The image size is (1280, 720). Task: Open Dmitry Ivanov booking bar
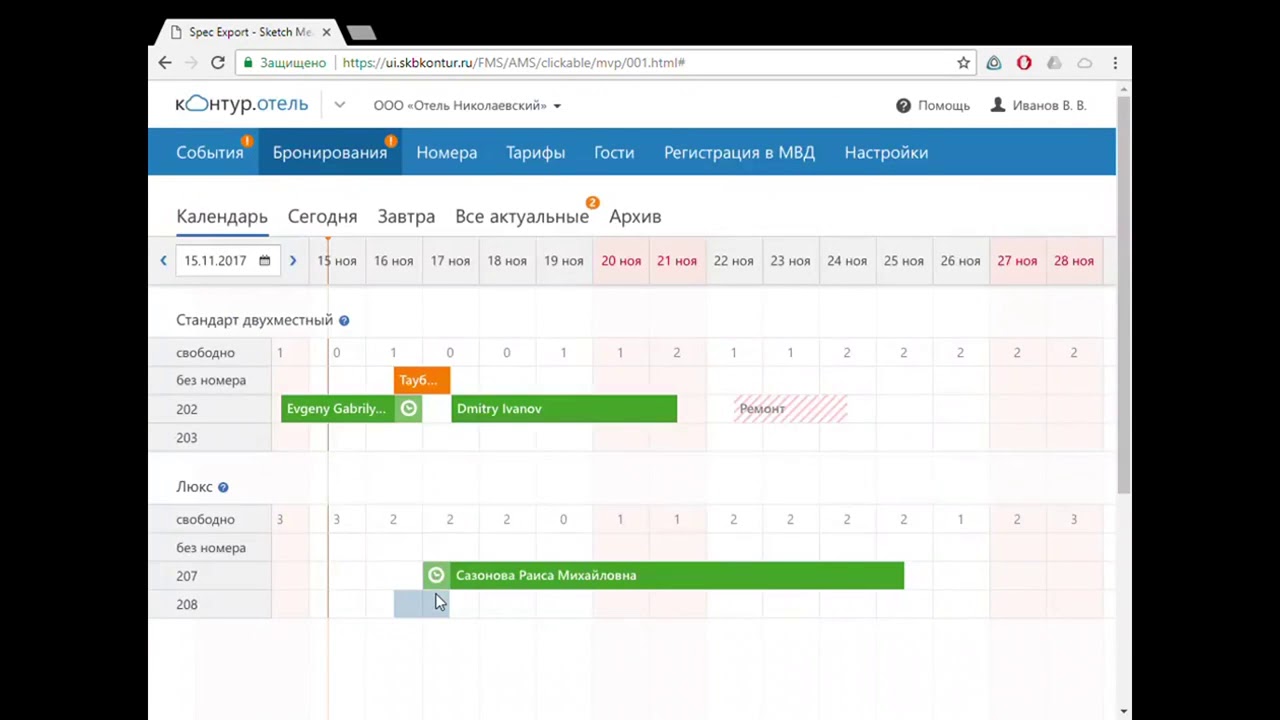[x=564, y=408]
